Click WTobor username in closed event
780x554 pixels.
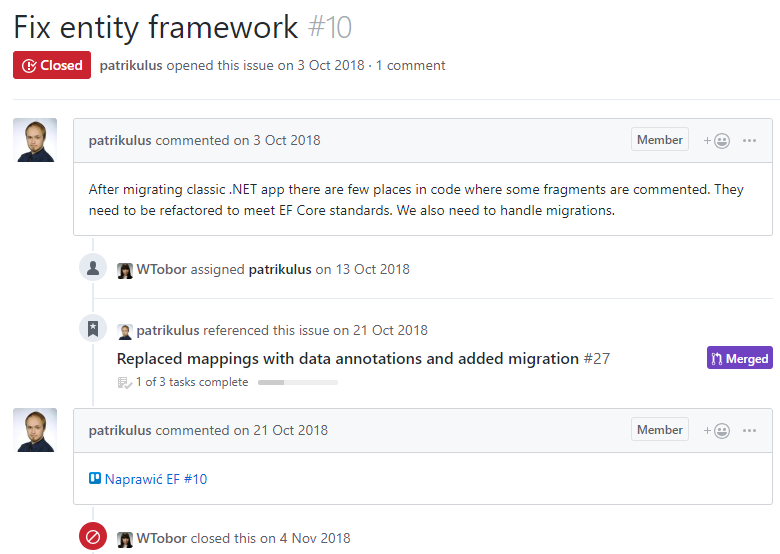click(x=162, y=538)
